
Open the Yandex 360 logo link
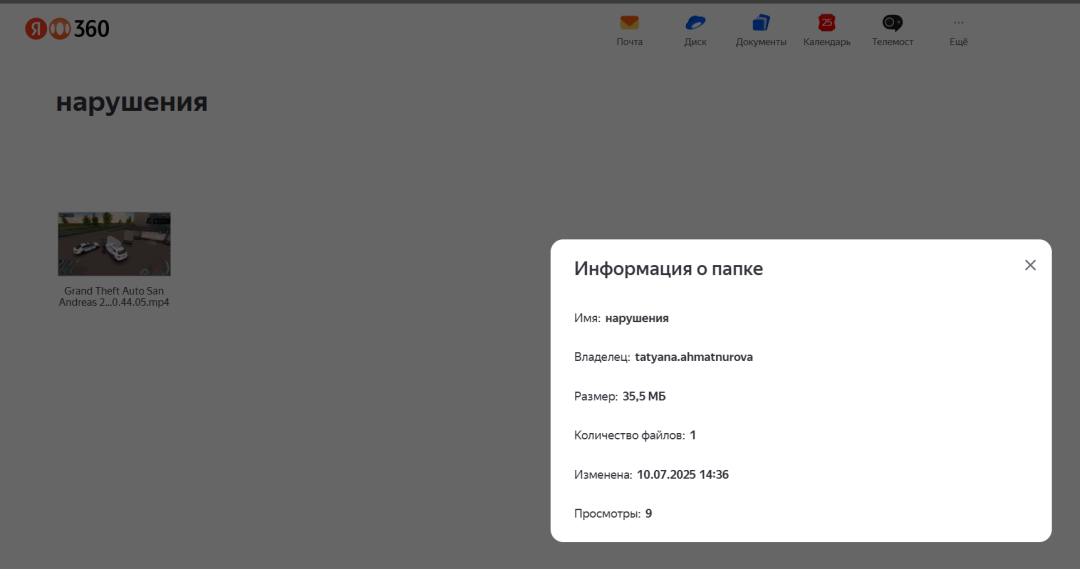coord(67,28)
